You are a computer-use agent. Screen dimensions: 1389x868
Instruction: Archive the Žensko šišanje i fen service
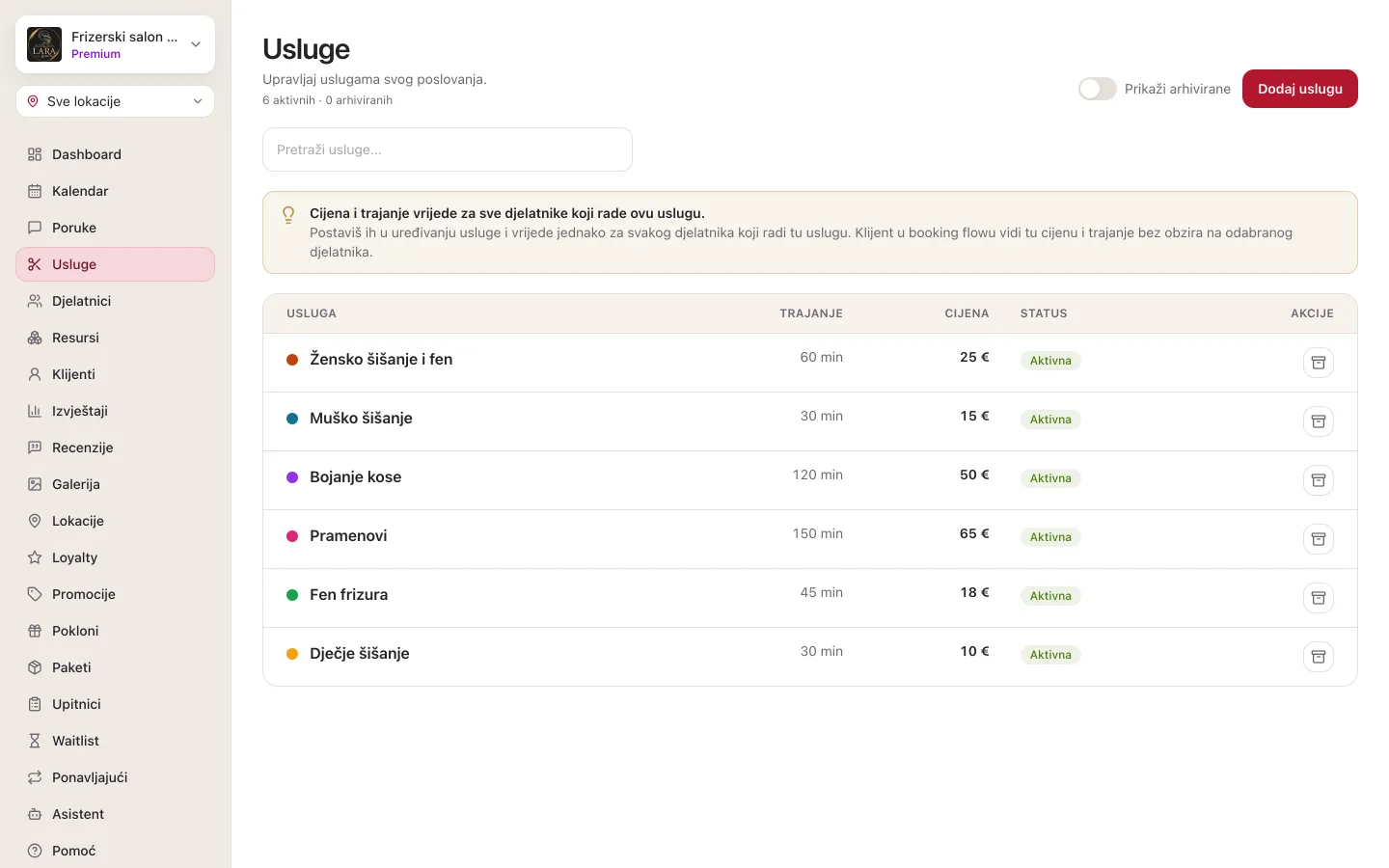pos(1319,363)
